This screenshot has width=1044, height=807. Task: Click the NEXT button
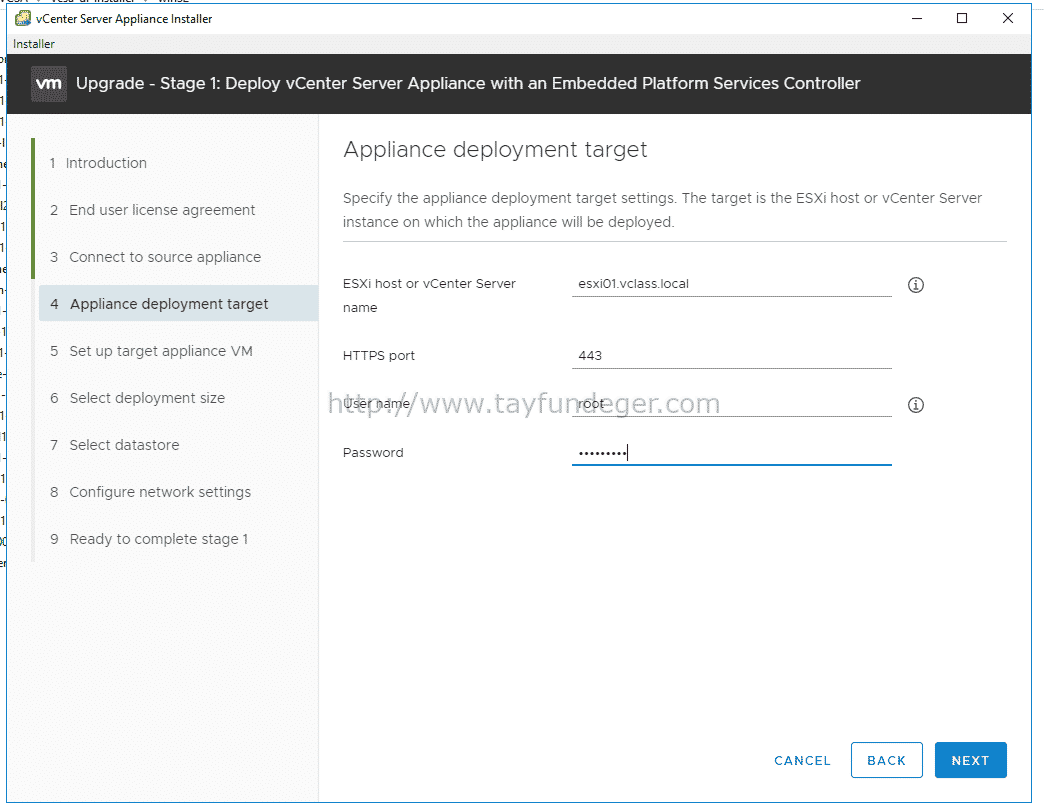[x=971, y=760]
